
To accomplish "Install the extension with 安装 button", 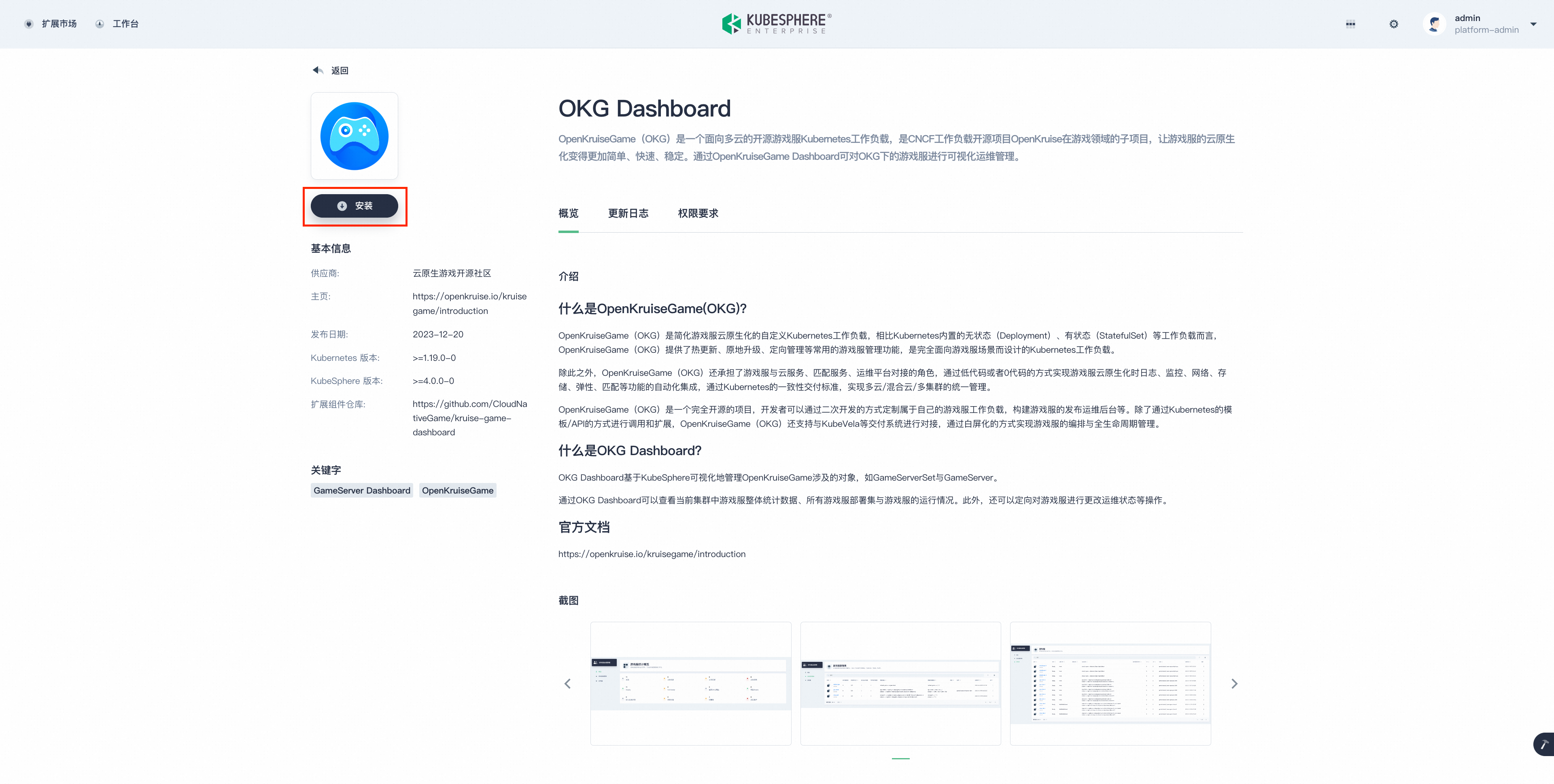I will pyautogui.click(x=354, y=206).
